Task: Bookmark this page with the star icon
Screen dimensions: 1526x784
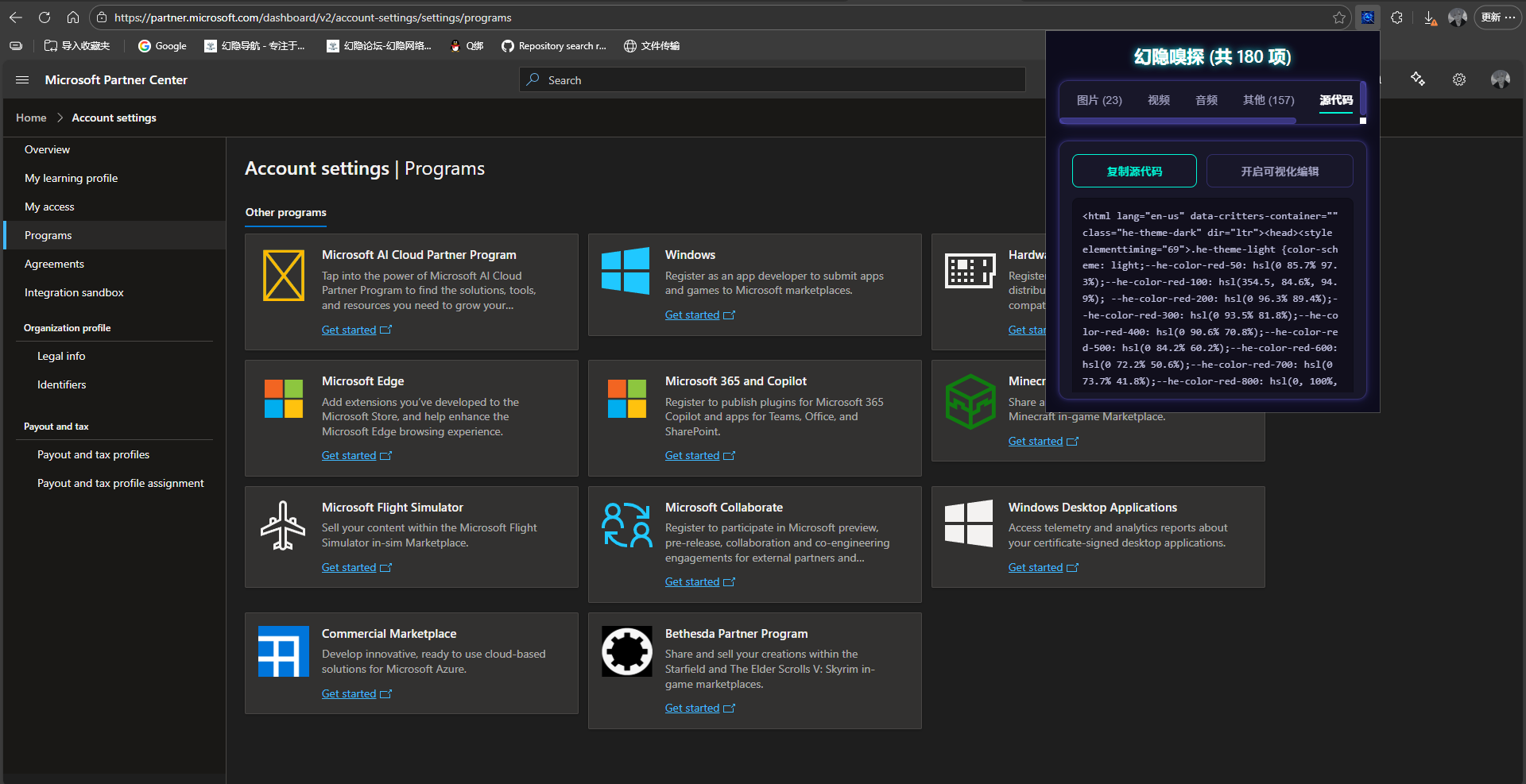Action: point(1339,17)
